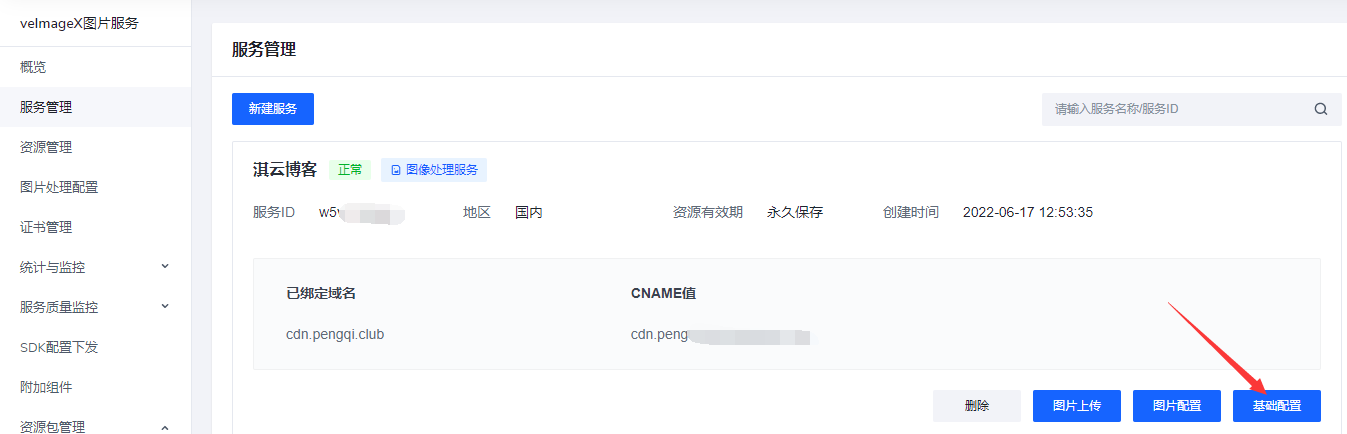Click the 永久保存 value
Image resolution: width=1347 pixels, height=434 pixels.
pos(795,212)
